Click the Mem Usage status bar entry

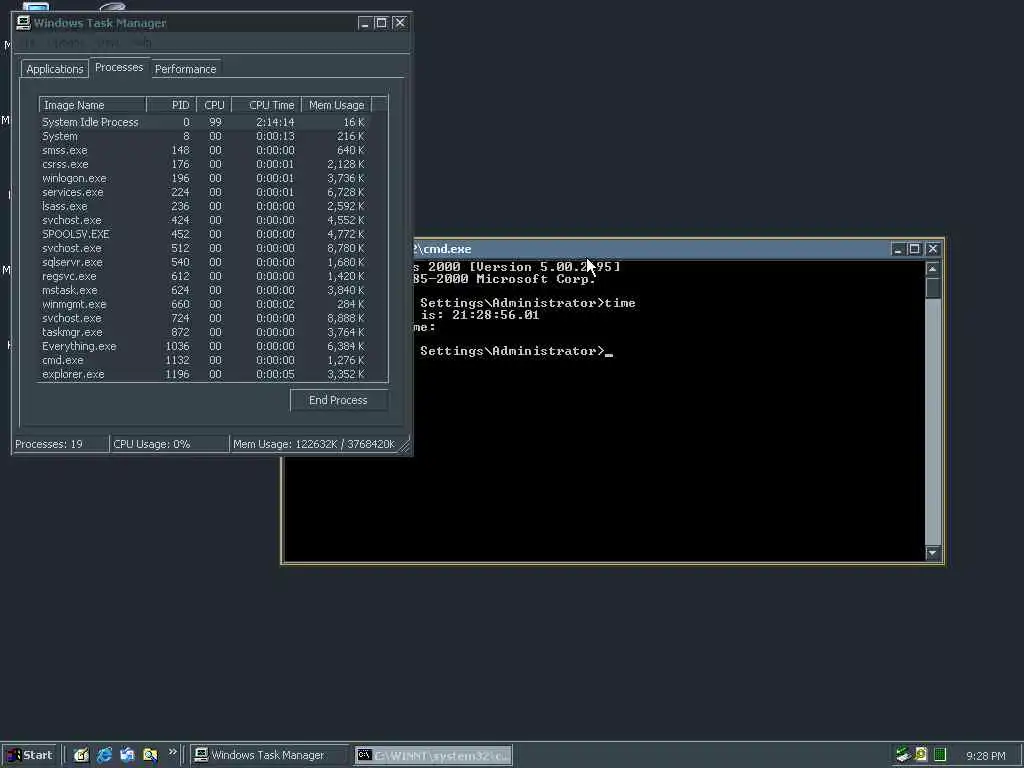coord(314,444)
